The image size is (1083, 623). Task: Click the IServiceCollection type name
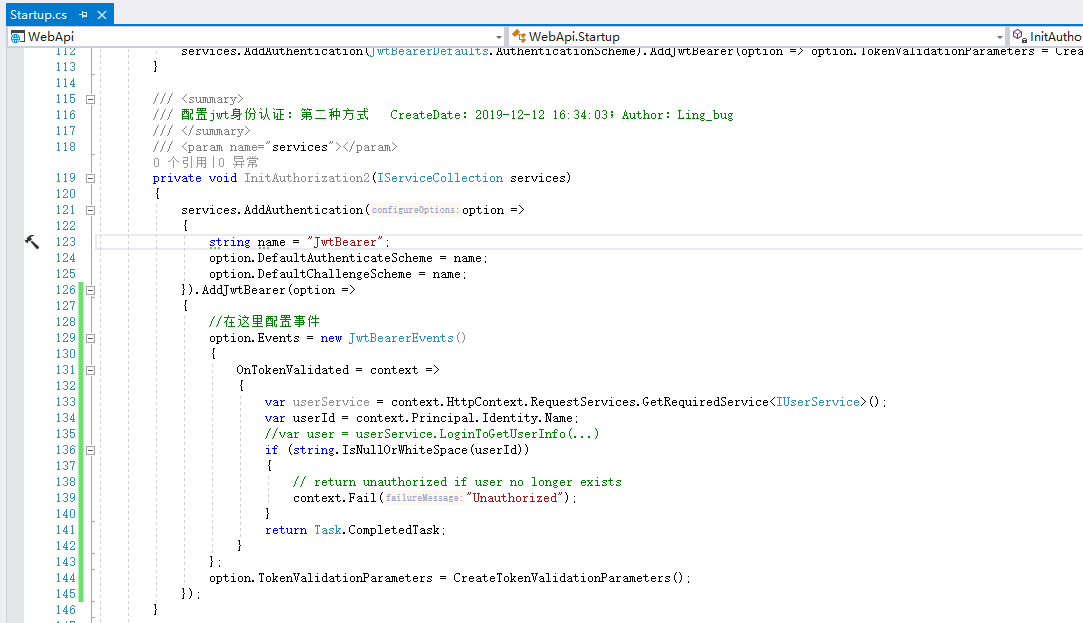click(x=440, y=178)
